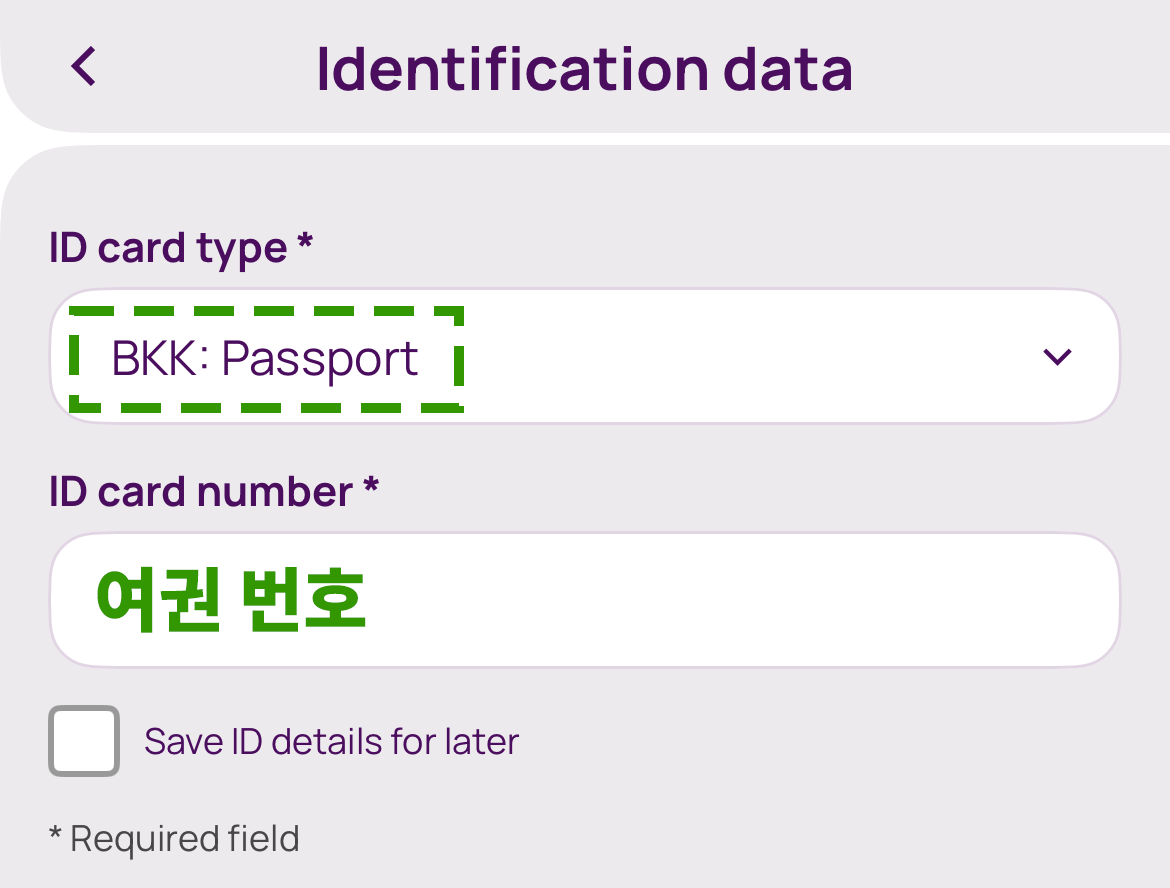Click the "ID card number" field label
Viewport: 1170px width, 888px height.
pos(200,491)
